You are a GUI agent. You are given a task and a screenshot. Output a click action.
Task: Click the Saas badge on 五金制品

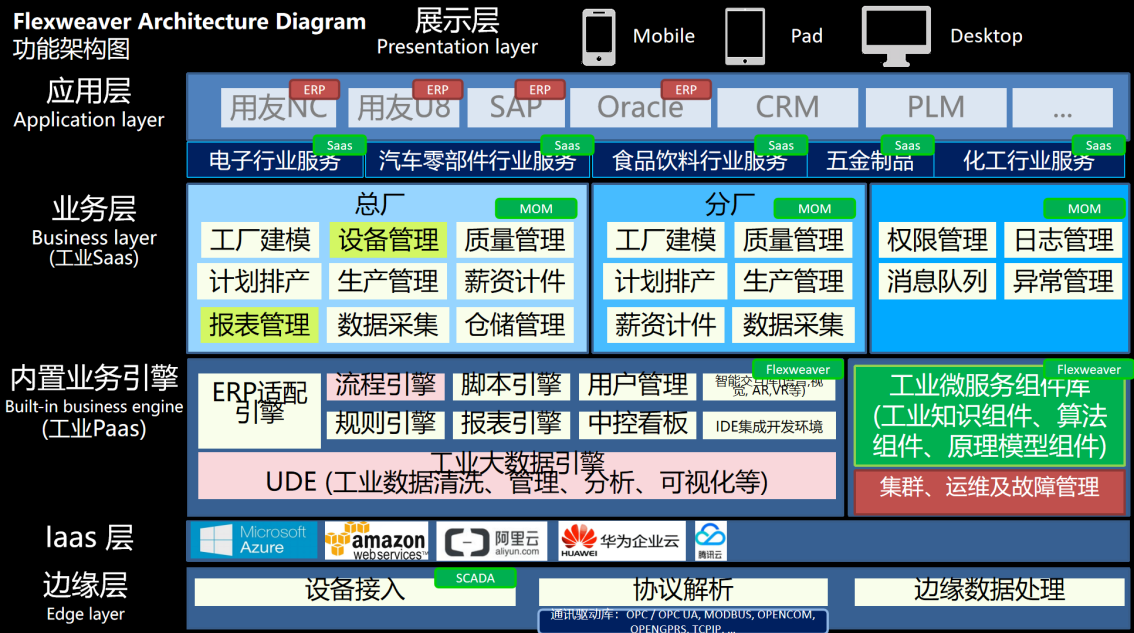(x=907, y=145)
